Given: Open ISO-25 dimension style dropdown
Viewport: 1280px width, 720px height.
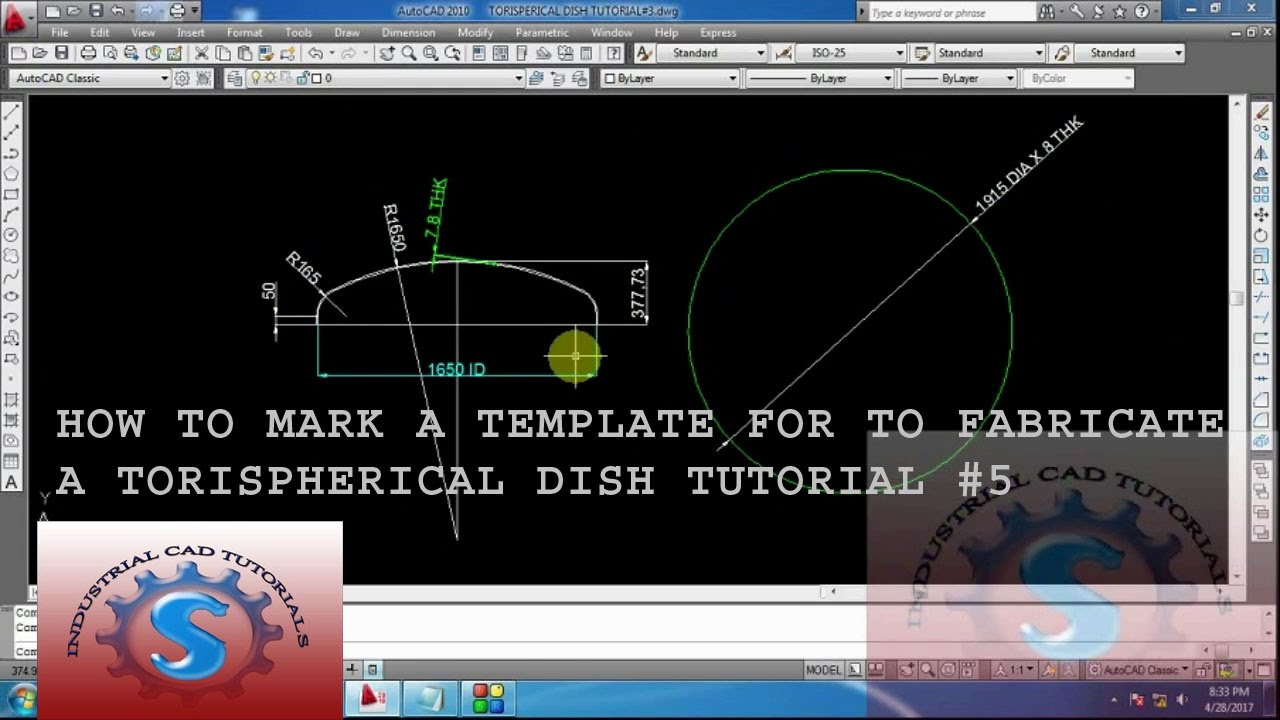Looking at the screenshot, I should pyautogui.click(x=851, y=53).
